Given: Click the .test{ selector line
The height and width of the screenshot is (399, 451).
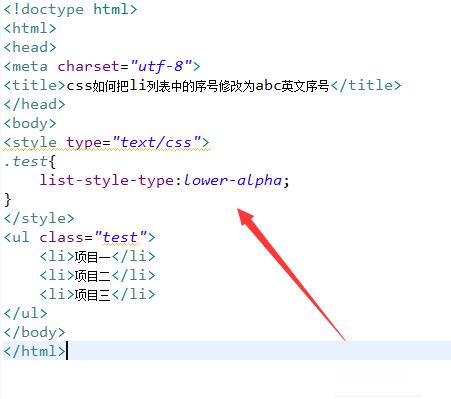Looking at the screenshot, I should coord(30,161).
